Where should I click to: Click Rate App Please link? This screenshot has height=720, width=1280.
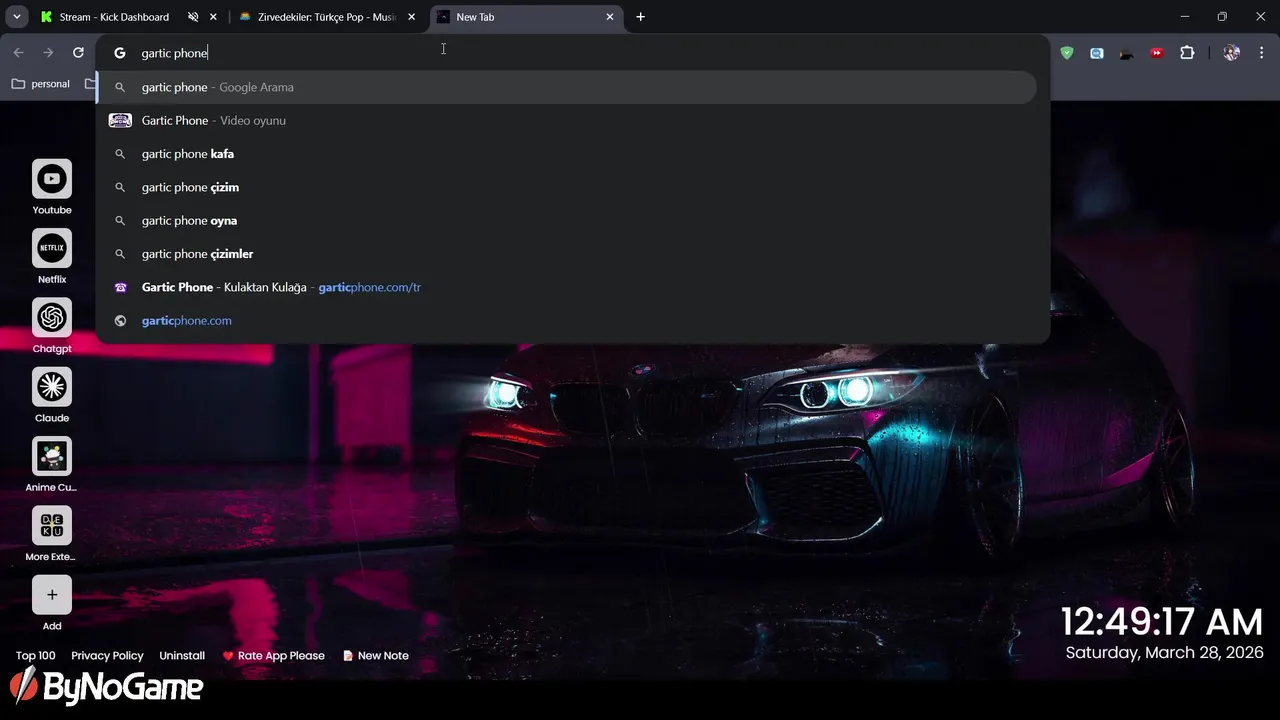point(274,656)
